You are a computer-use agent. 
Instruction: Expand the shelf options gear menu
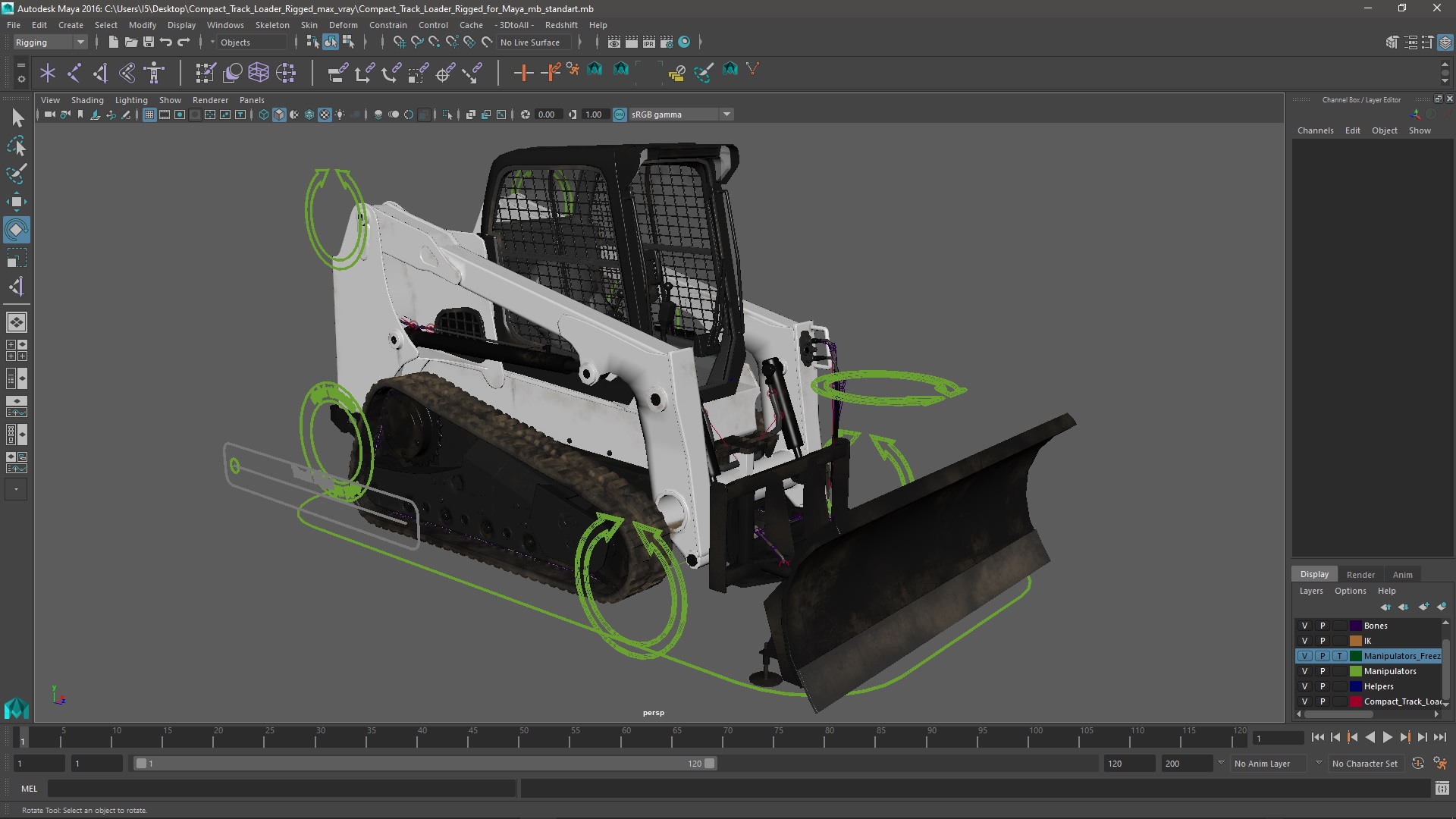pyautogui.click(x=20, y=79)
